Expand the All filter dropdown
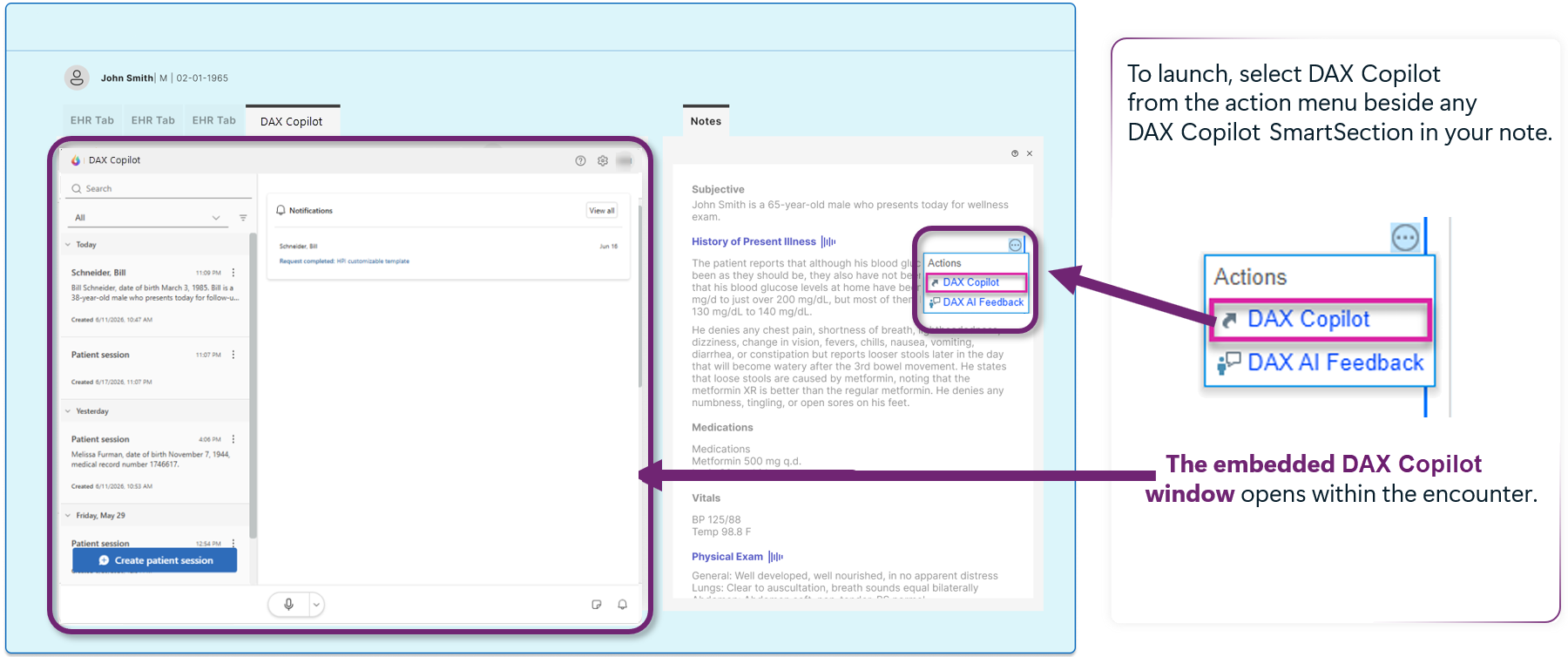Viewport: 1568px width, 657px height. point(147,218)
